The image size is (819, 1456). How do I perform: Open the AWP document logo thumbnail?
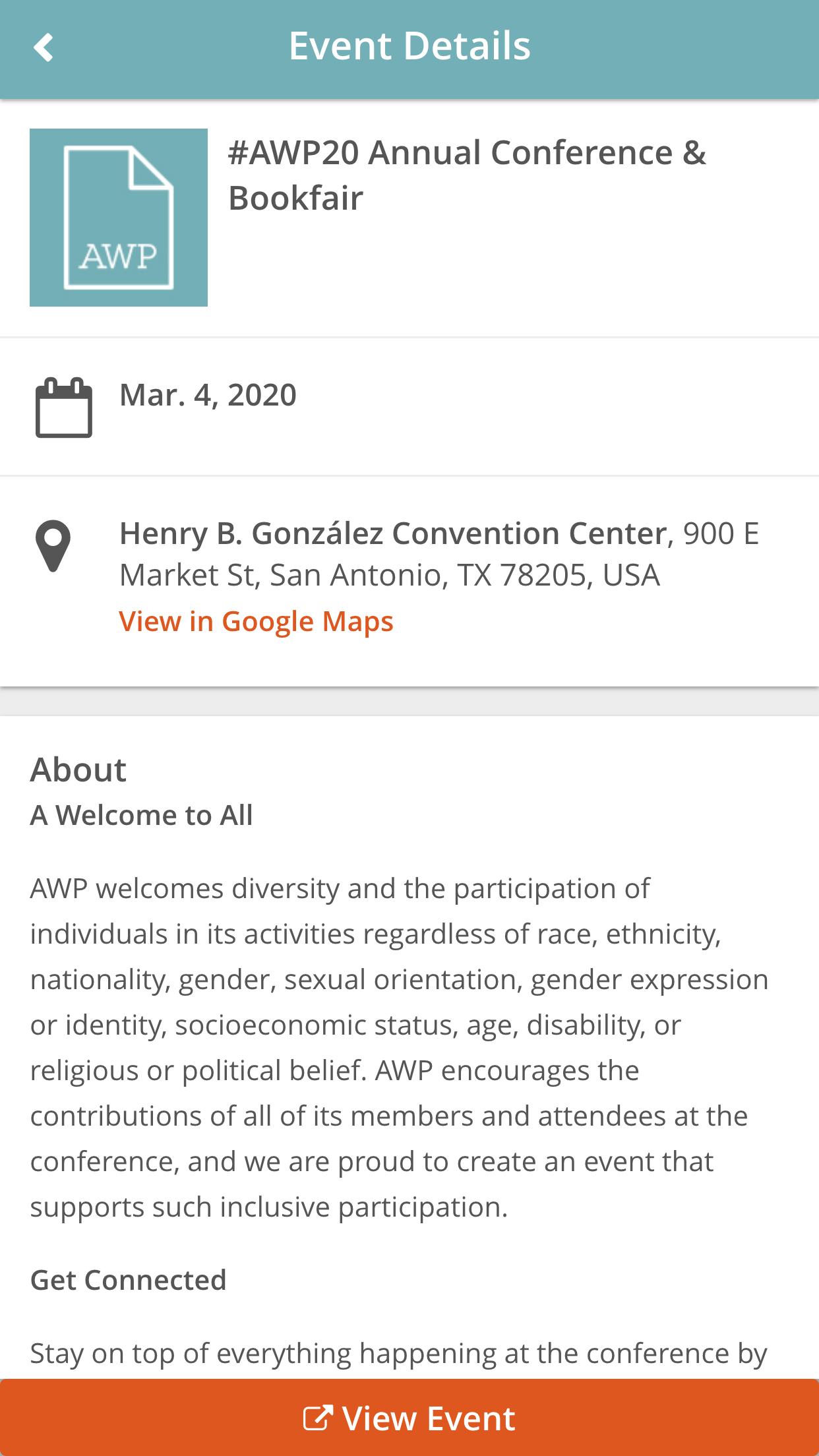click(x=119, y=218)
